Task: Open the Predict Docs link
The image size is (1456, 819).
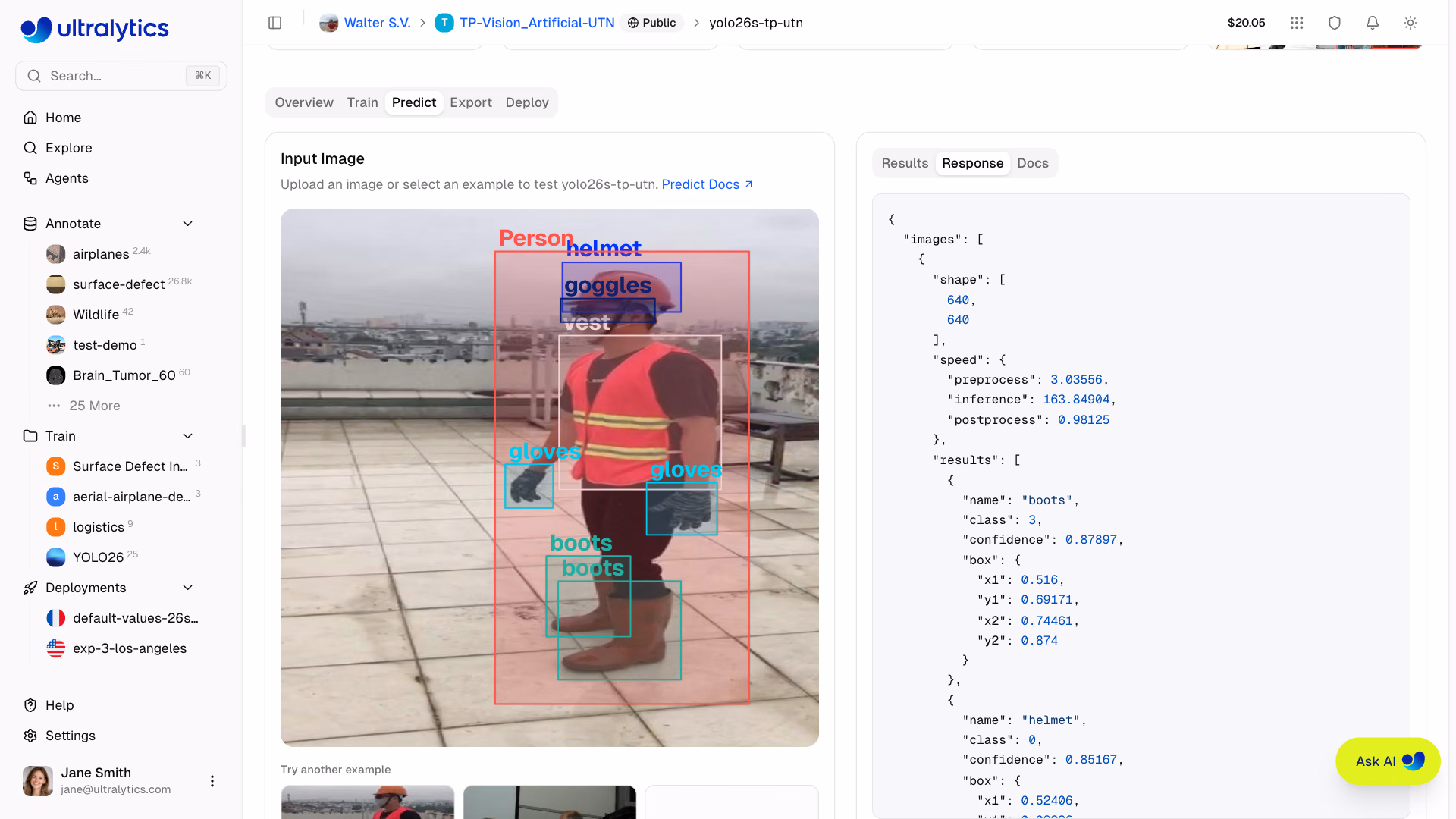Action: [707, 184]
